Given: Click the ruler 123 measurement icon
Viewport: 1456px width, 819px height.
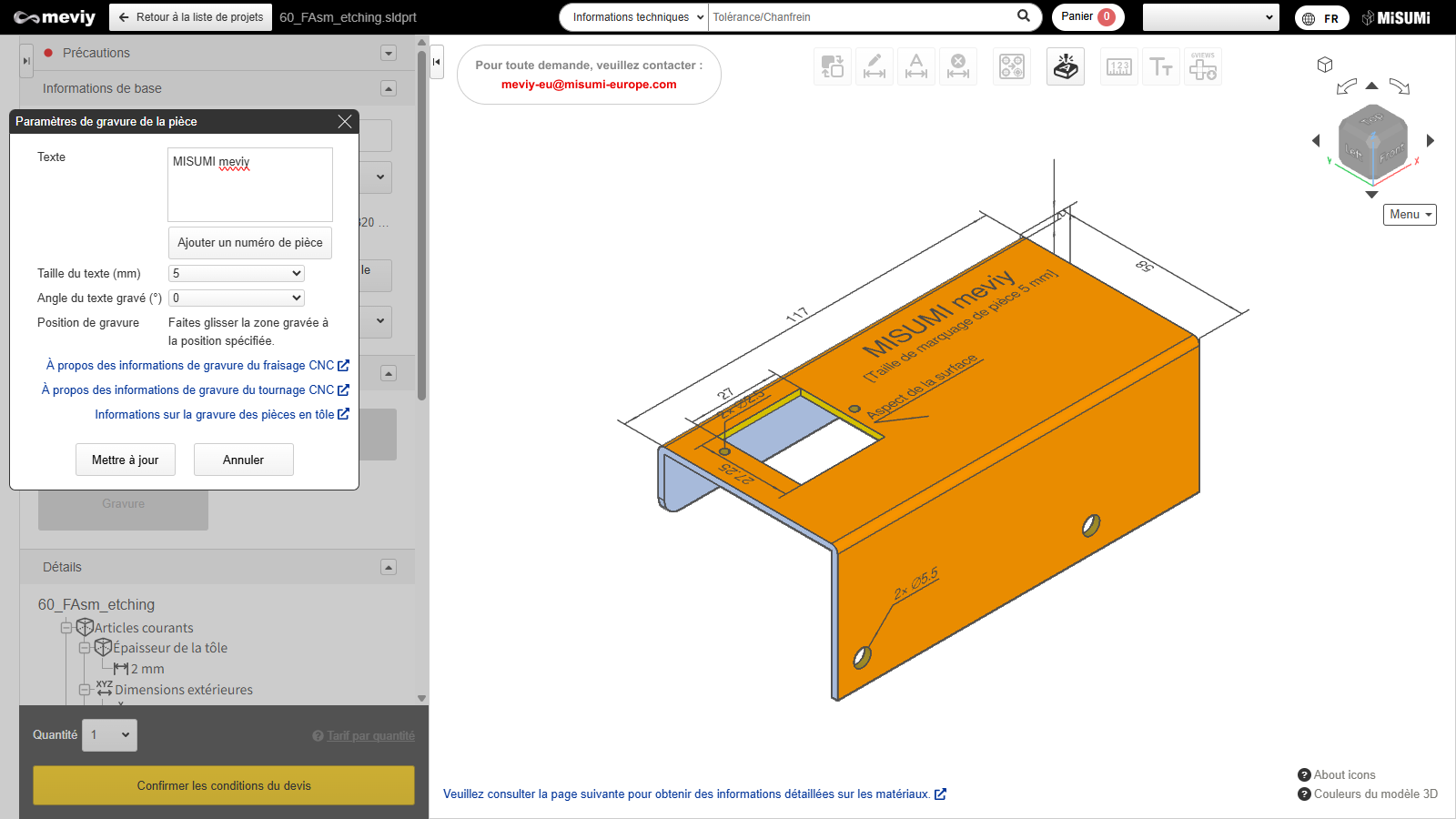Looking at the screenshot, I should click(1119, 66).
